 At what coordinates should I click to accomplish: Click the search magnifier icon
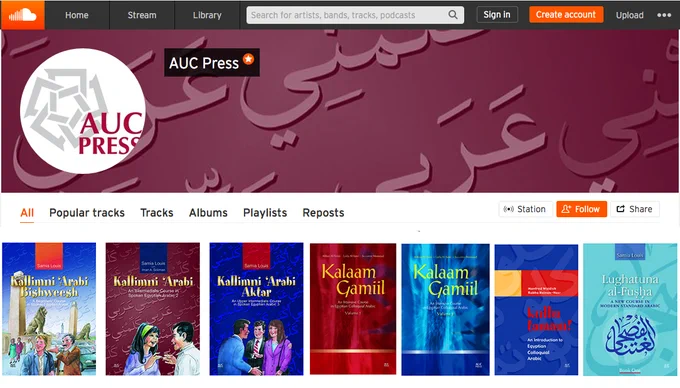tap(453, 15)
